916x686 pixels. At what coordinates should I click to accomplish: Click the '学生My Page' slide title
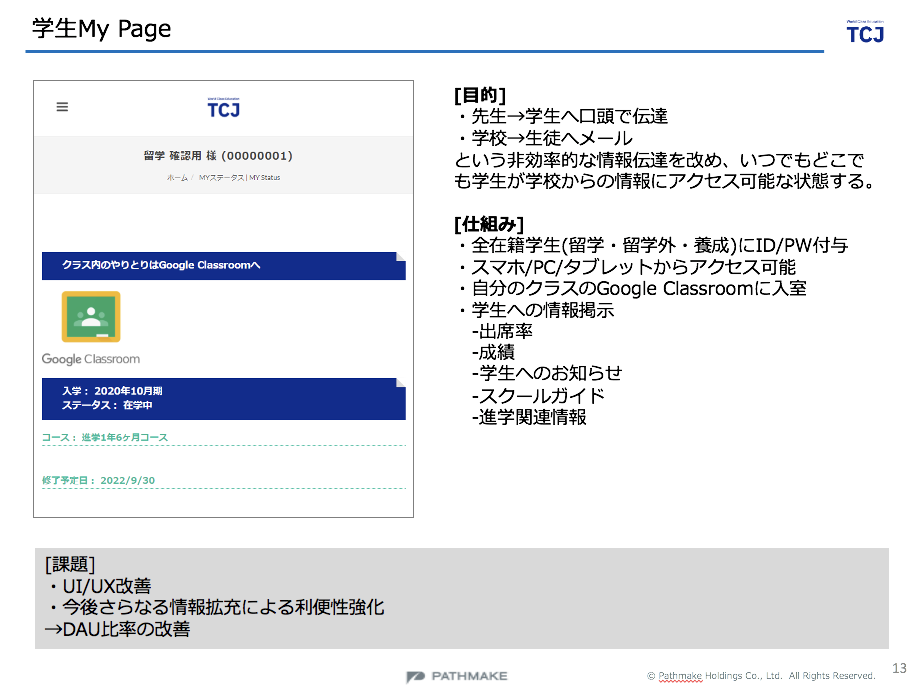pyautogui.click(x=101, y=29)
